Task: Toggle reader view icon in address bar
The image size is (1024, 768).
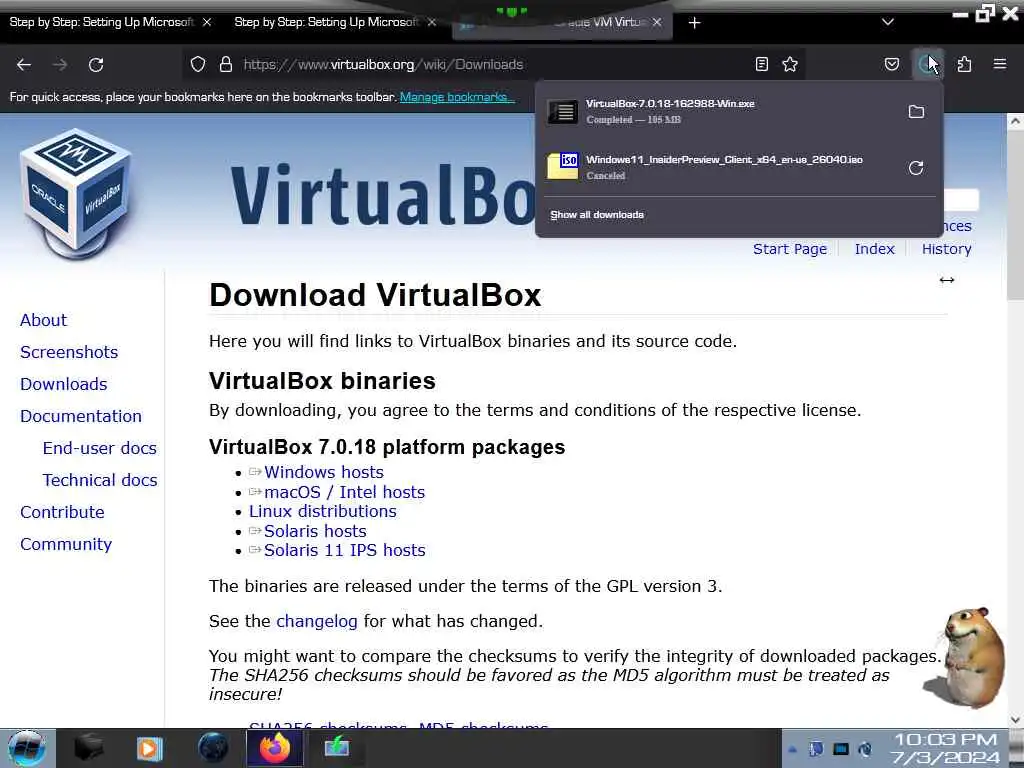Action: click(x=761, y=64)
